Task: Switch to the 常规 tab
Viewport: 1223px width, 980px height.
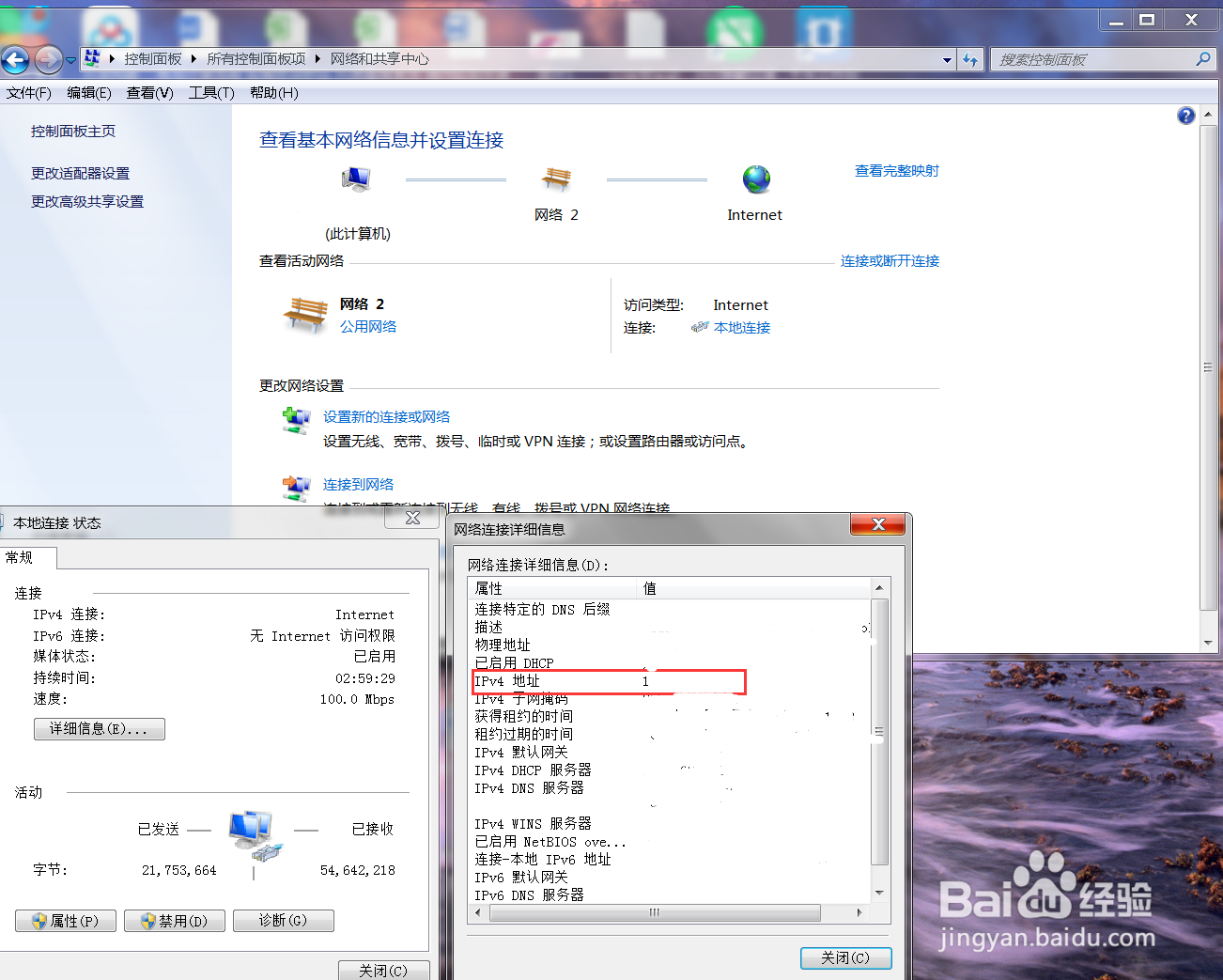Action: (x=21, y=557)
